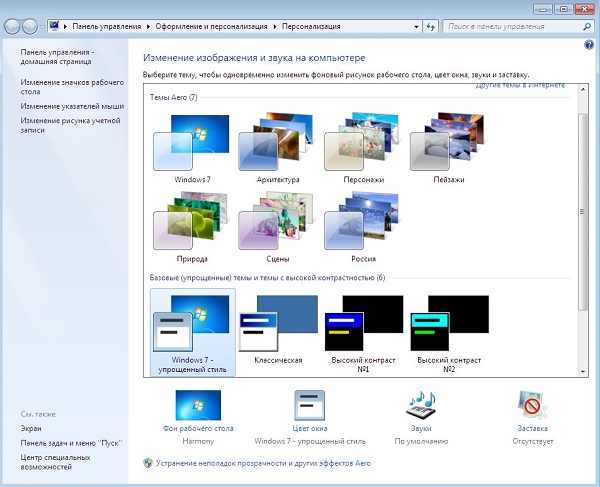Screen dimensions: 600x487
Task: Click the help question mark icon
Action: click(589, 45)
